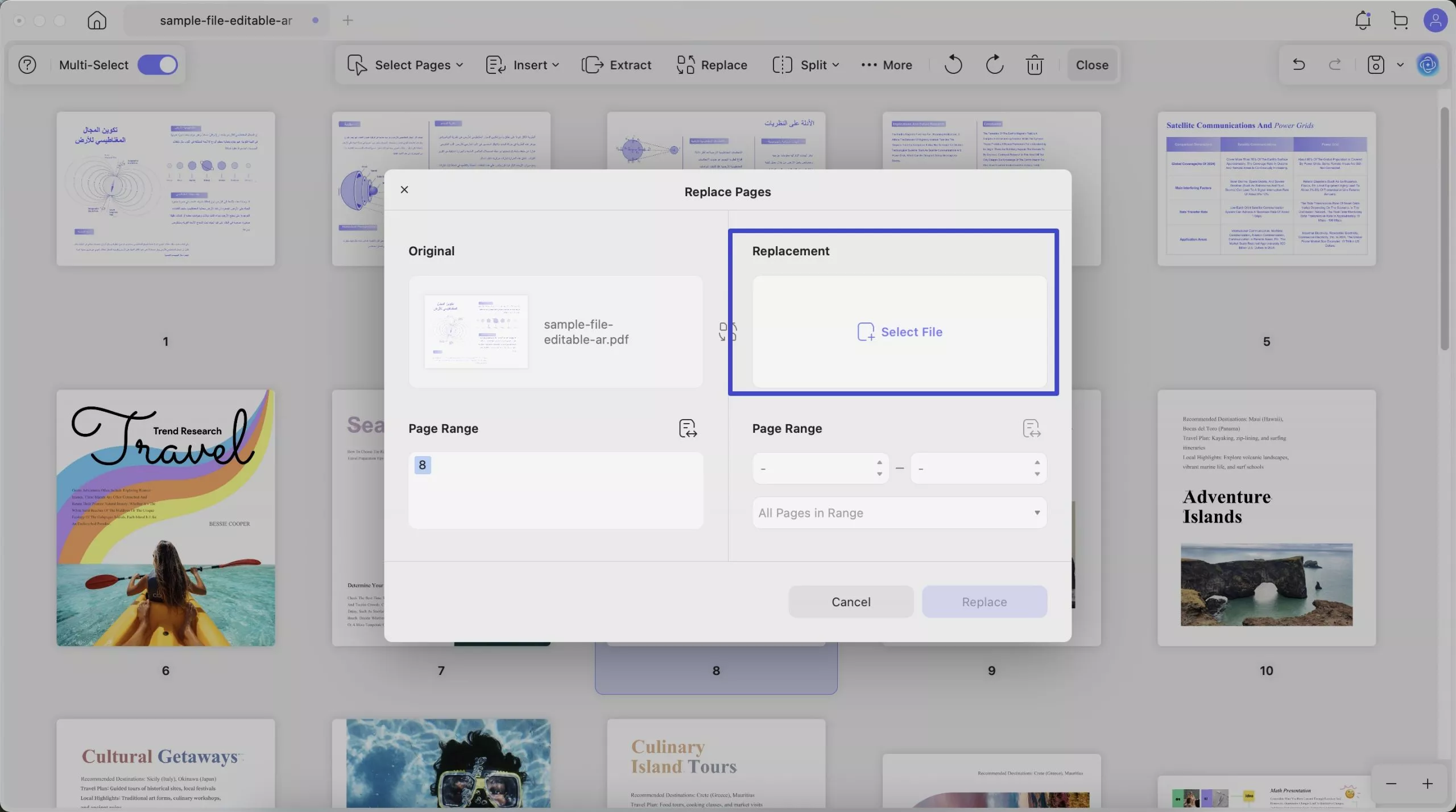The height and width of the screenshot is (812, 1456).
Task: Click the redo arrow icon
Action: (1335, 65)
